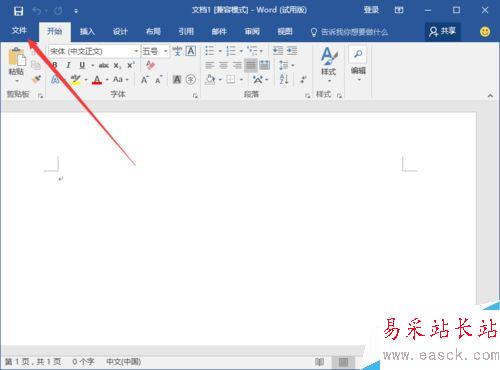The image size is (500, 370).
Task: Click the shrink font size icon
Action: [158, 79]
